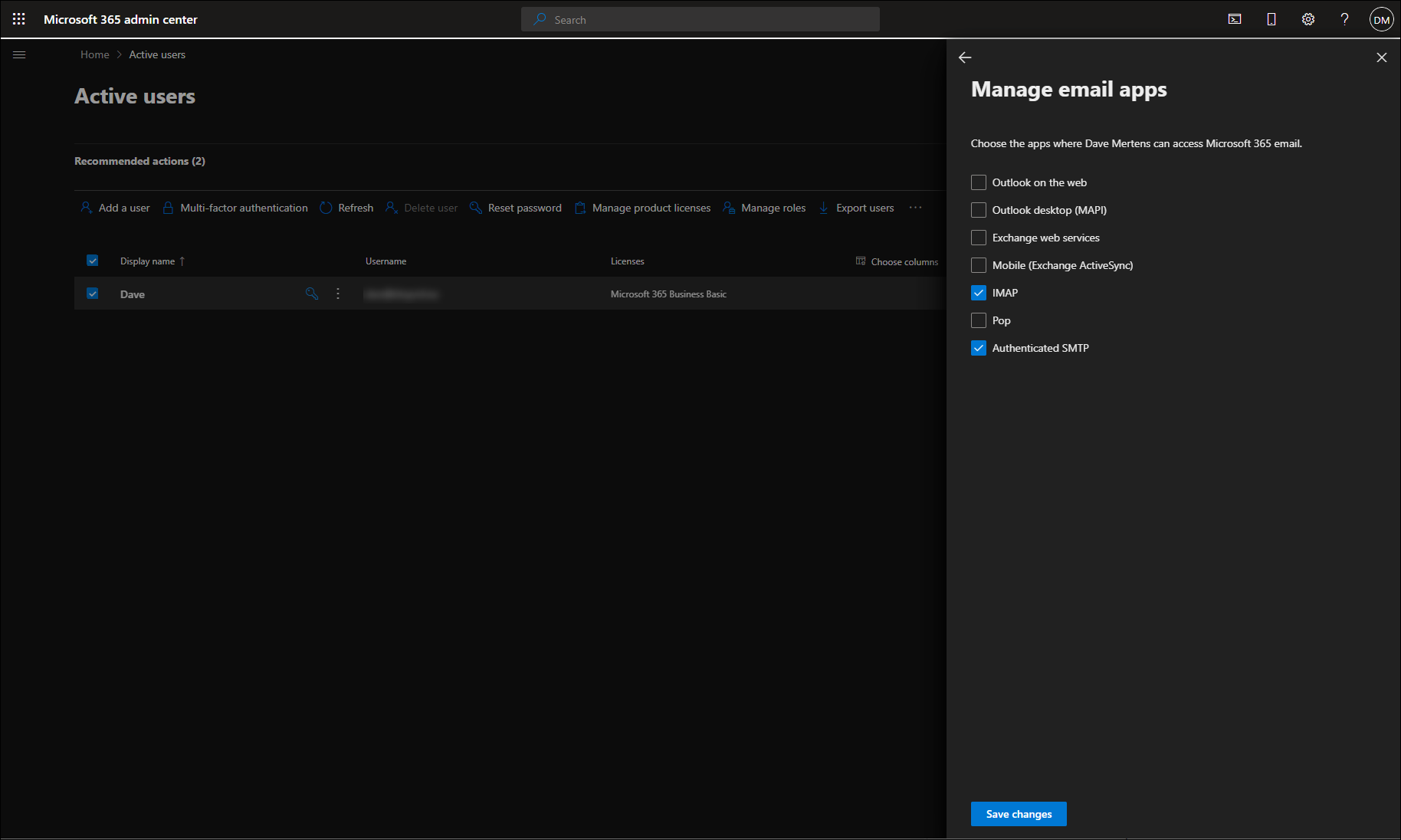Viewport: 1401px width, 840px height.
Task: Expand Recommended actions (2)
Action: [139, 161]
